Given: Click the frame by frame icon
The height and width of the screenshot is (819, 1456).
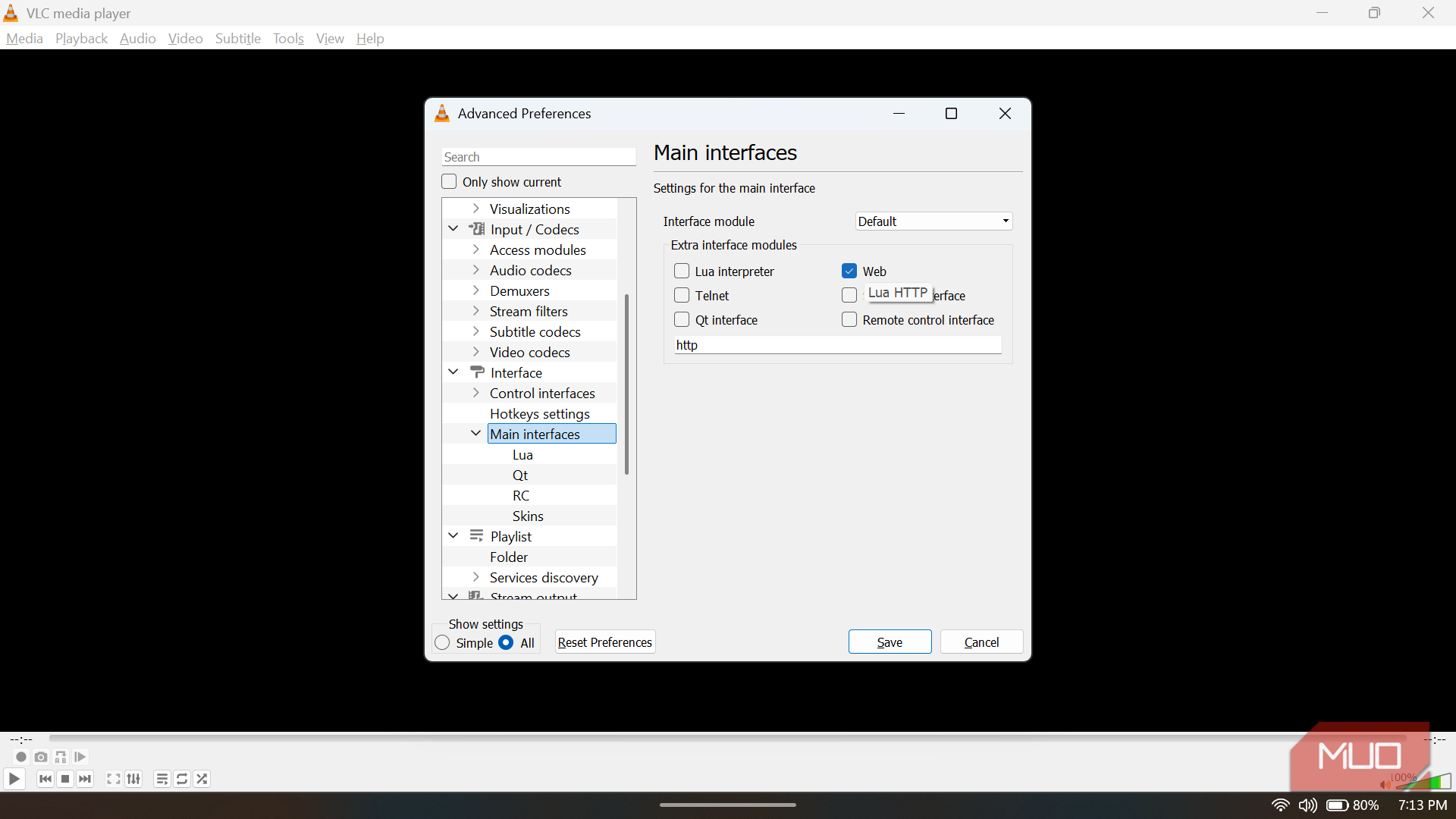Looking at the screenshot, I should point(80,757).
